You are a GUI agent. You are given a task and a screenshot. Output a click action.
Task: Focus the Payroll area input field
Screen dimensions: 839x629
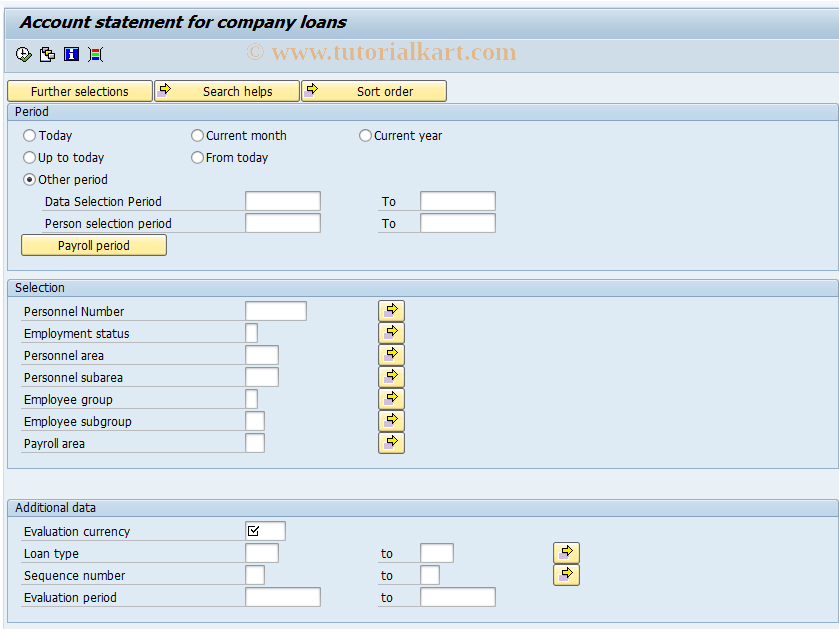click(x=255, y=443)
